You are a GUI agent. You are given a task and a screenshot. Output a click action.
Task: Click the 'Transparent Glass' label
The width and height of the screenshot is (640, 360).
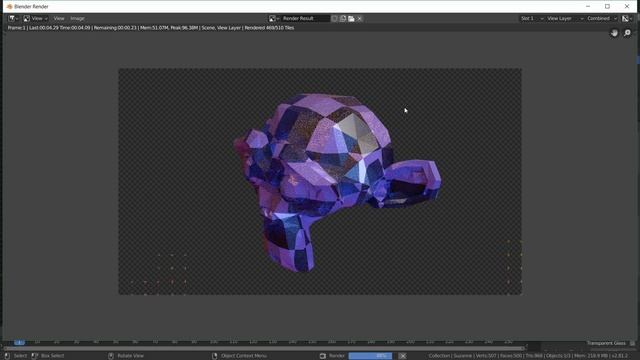(606, 343)
